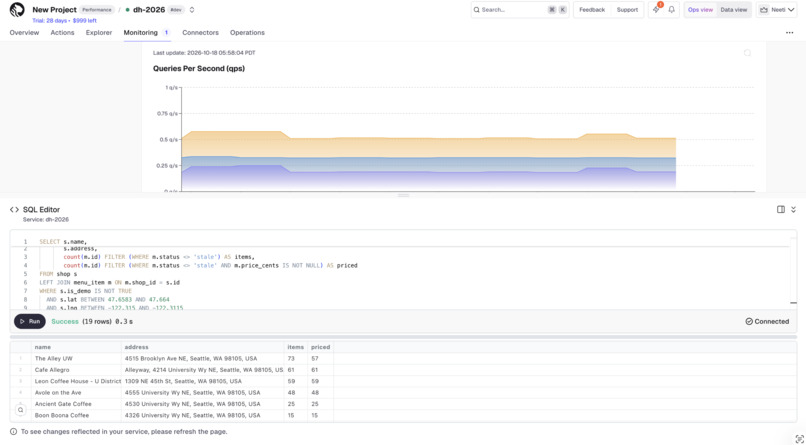Open the Support link
This screenshot has height=445, width=806.
(x=627, y=10)
